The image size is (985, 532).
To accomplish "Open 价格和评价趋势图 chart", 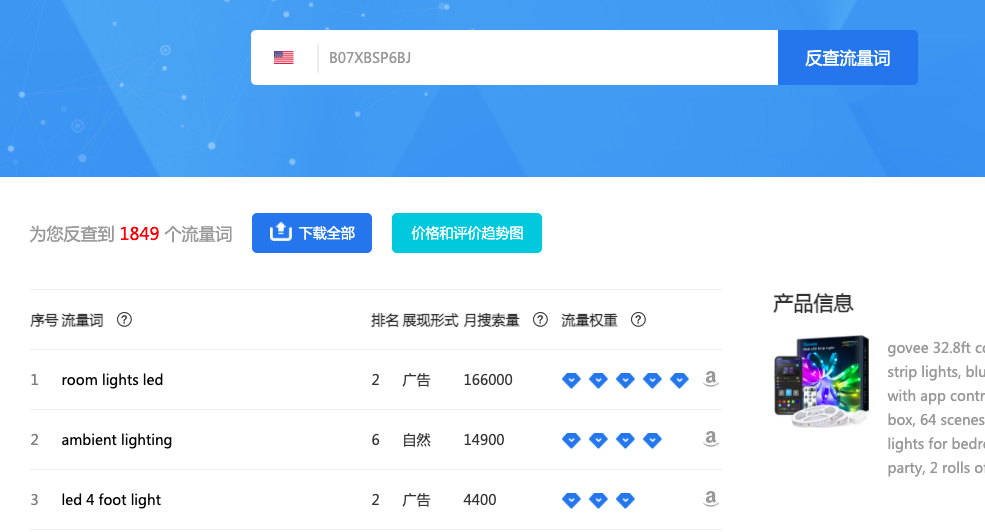I will tap(466, 233).
